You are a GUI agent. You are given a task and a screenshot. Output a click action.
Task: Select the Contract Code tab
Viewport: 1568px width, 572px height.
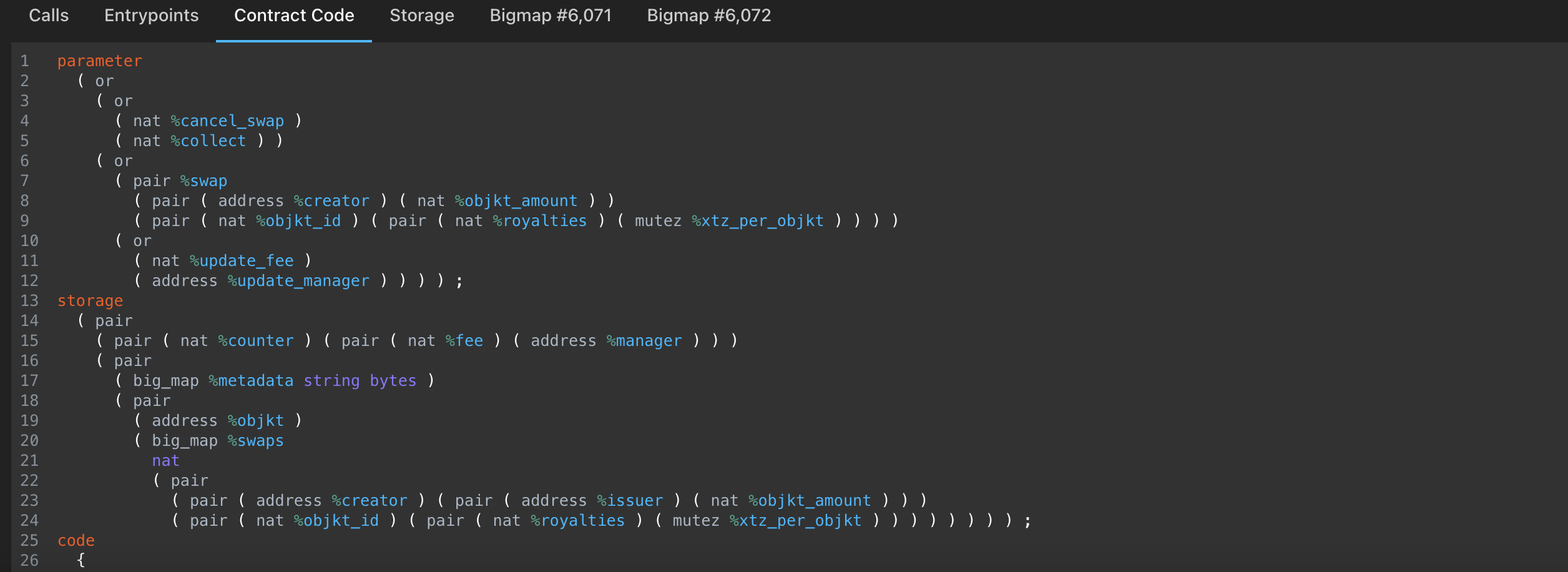[x=294, y=16]
